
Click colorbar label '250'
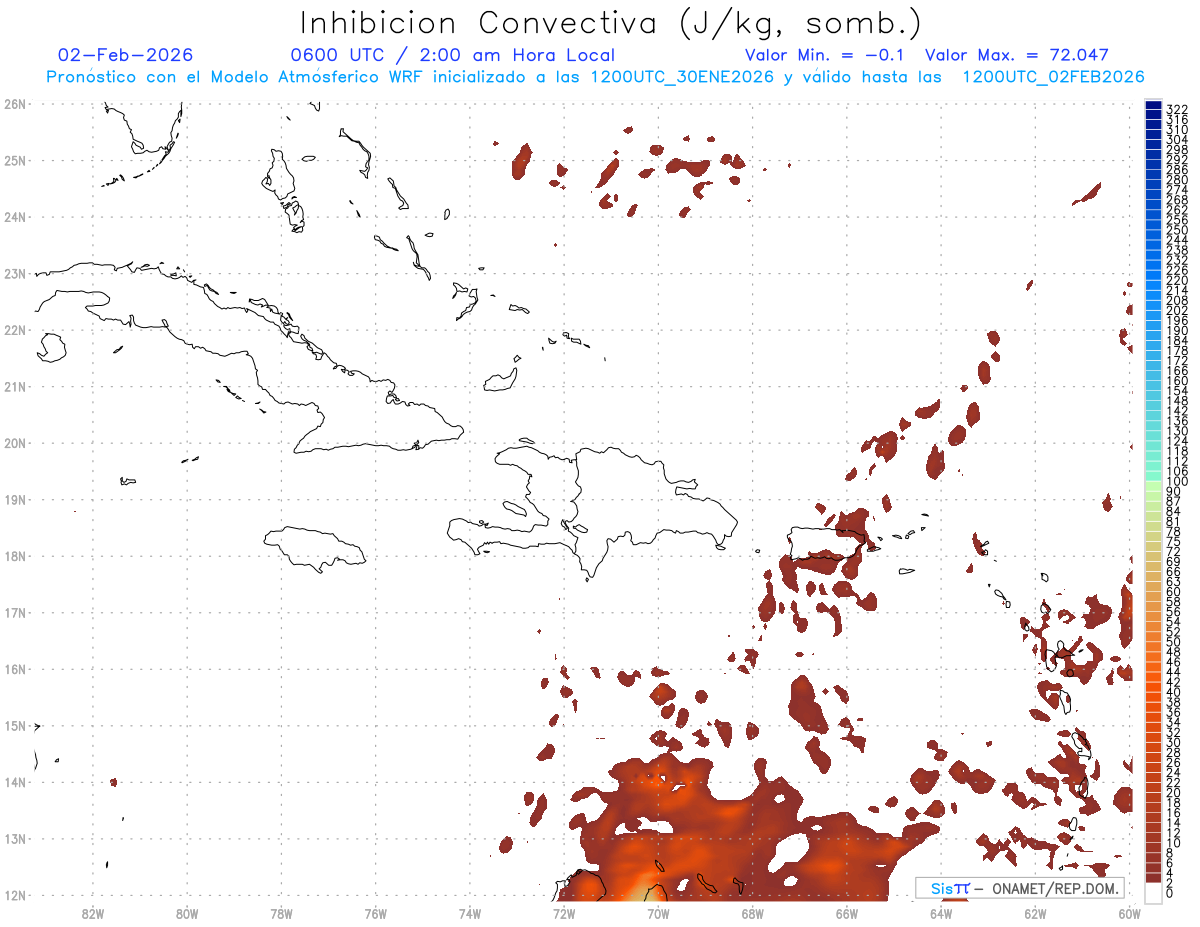(x=1177, y=231)
